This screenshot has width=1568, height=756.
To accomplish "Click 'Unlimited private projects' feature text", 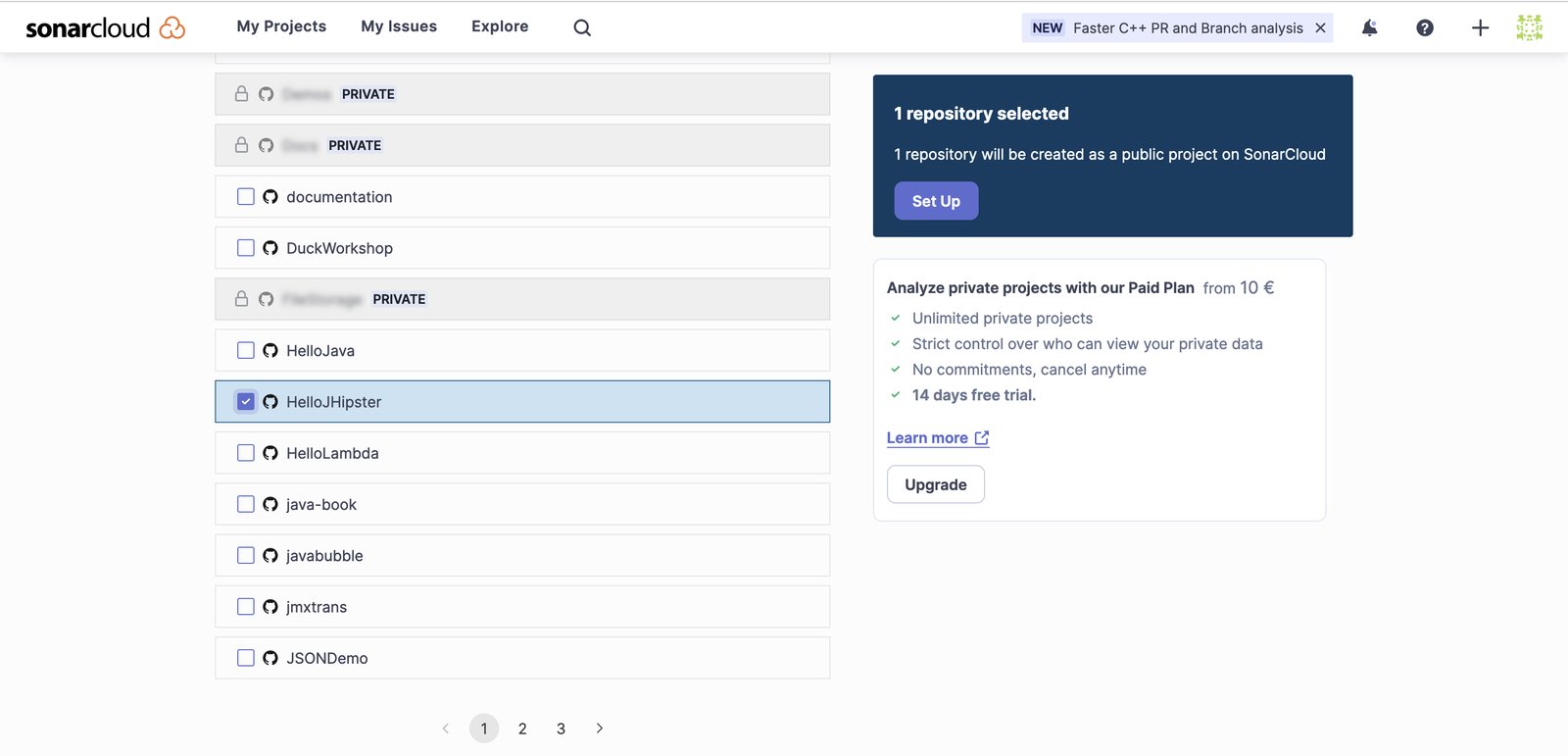I will point(1003,319).
